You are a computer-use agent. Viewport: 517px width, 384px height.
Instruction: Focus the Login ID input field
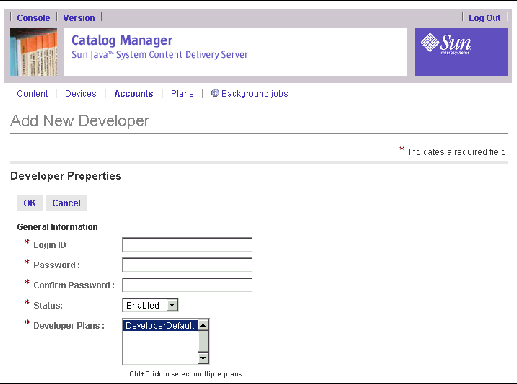point(187,245)
